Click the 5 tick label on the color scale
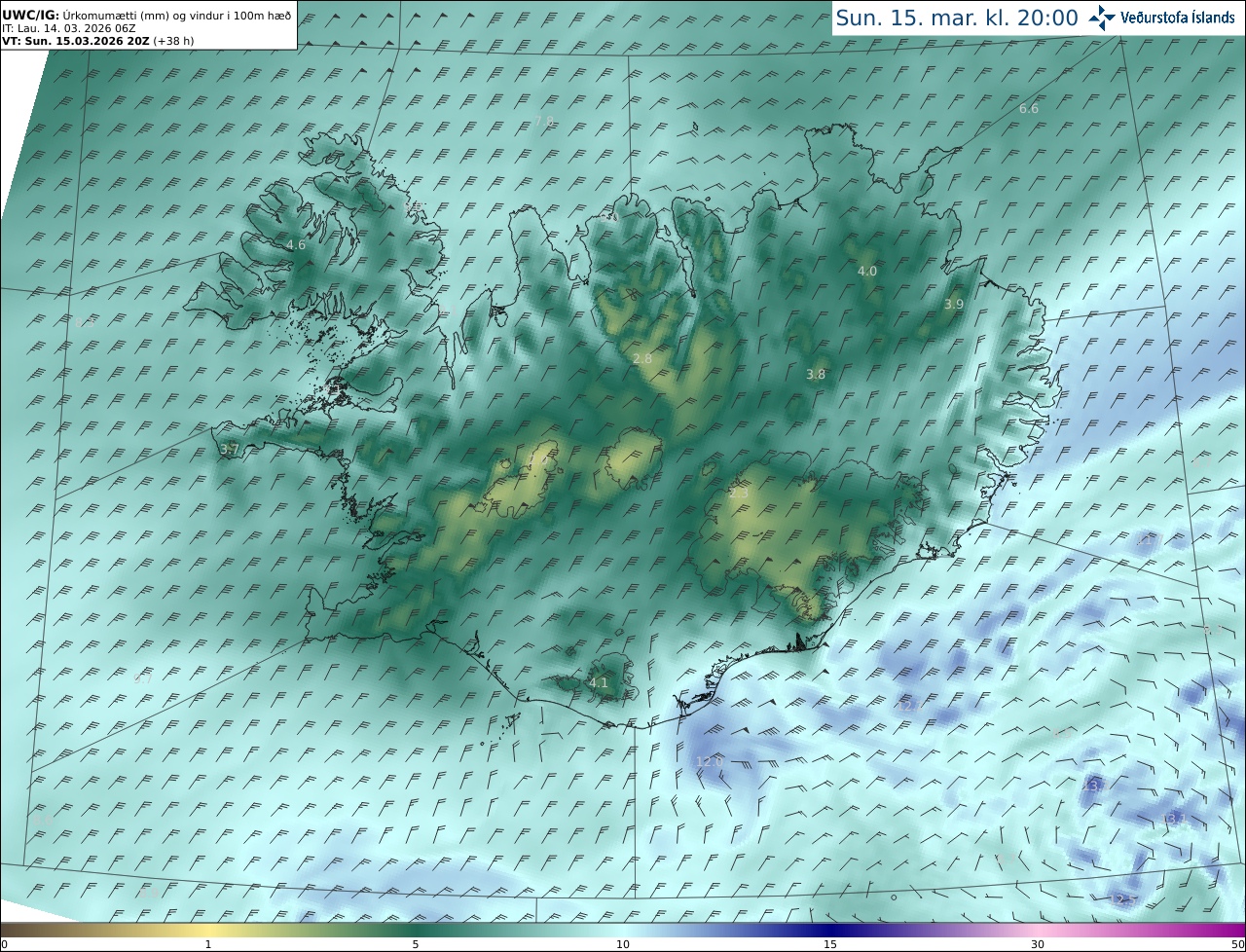Image resolution: width=1246 pixels, height=952 pixels. tap(416, 944)
